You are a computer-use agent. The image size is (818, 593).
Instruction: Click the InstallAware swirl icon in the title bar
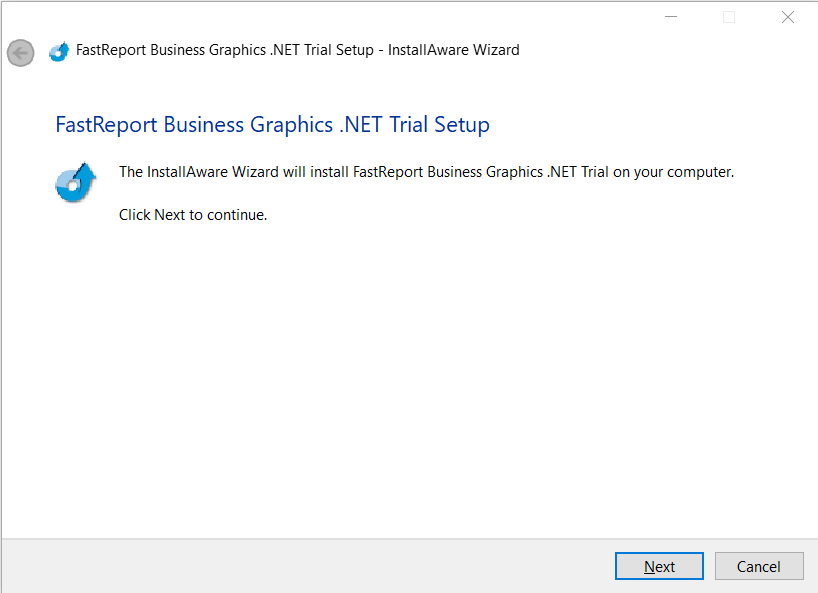click(x=58, y=50)
